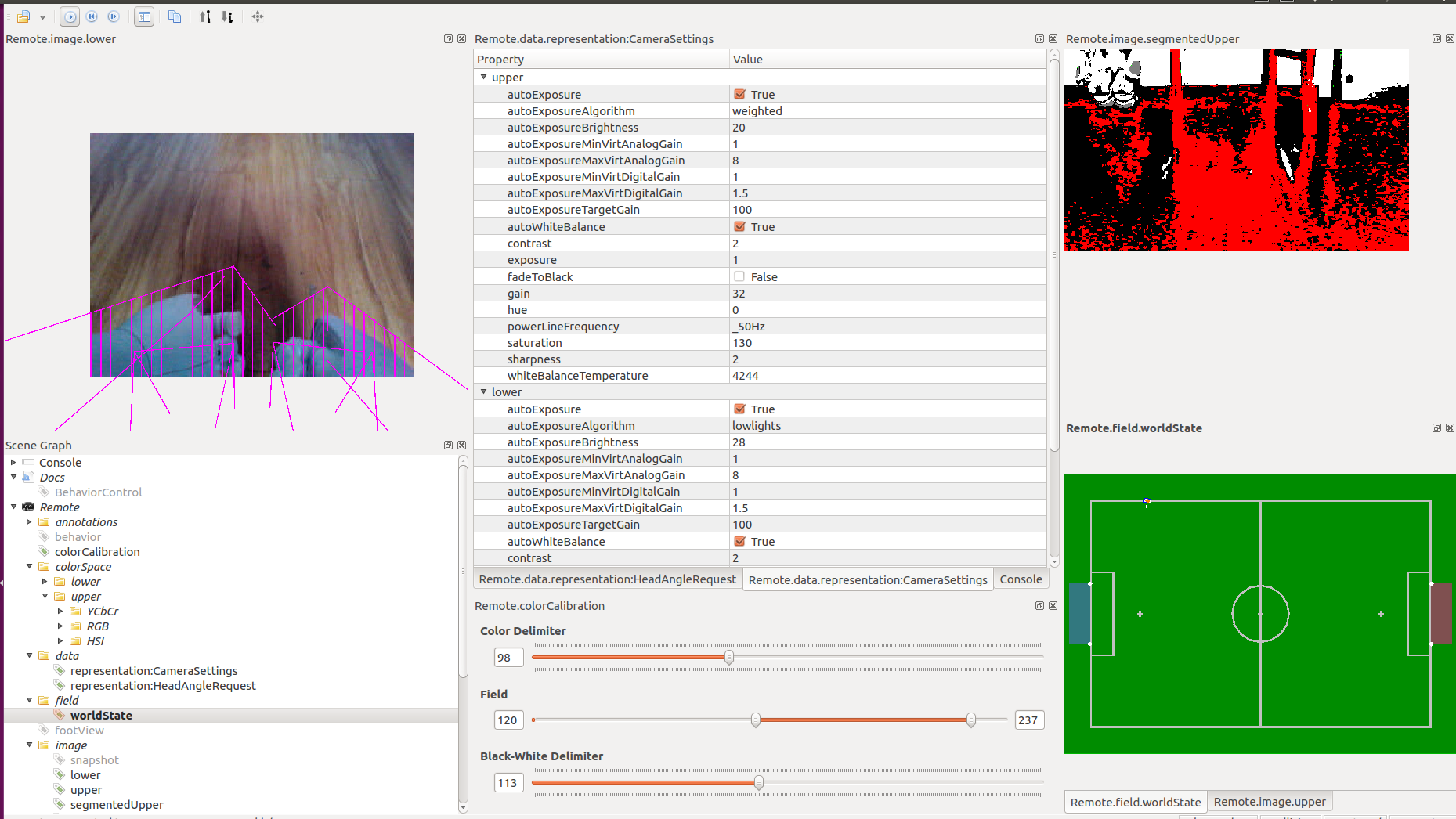Expand the annotations folder in Scene Graph

[30, 522]
